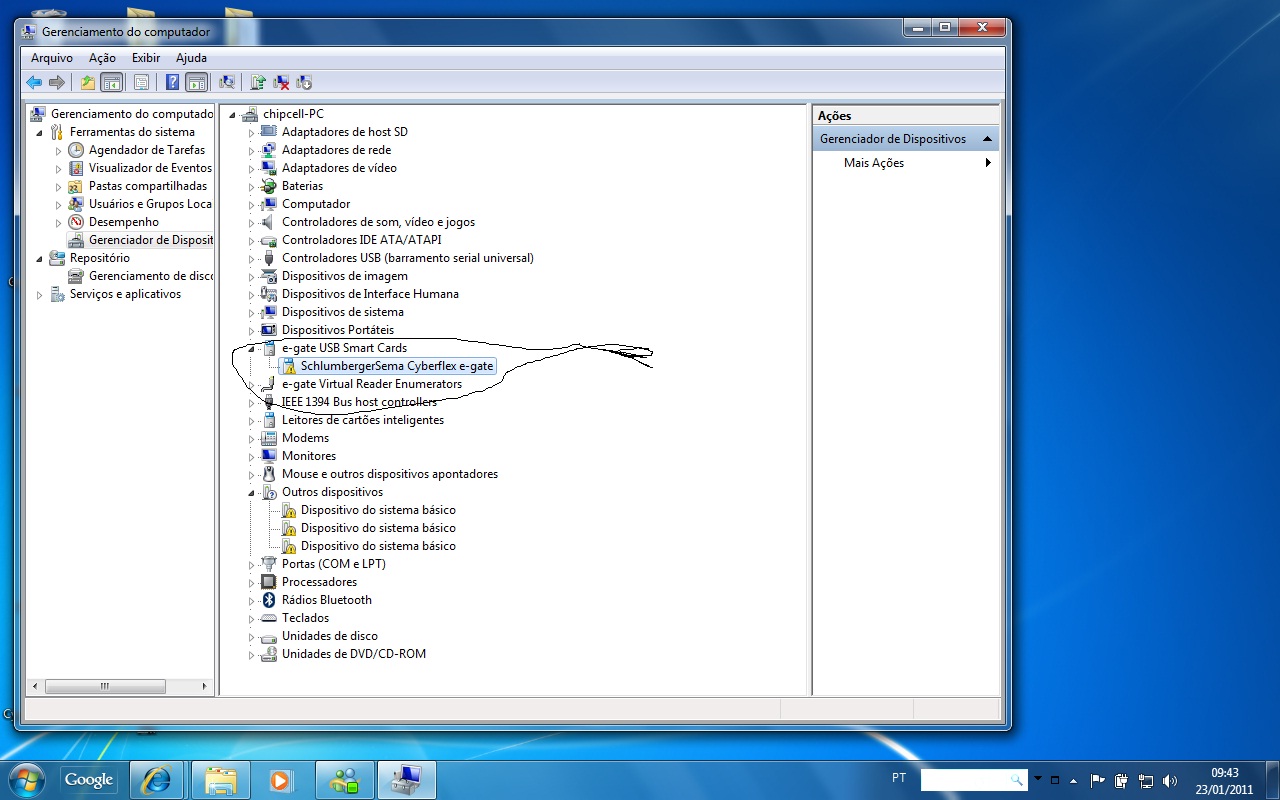Click the Controladores IDE ATA/ATAPI icon

[268, 240]
